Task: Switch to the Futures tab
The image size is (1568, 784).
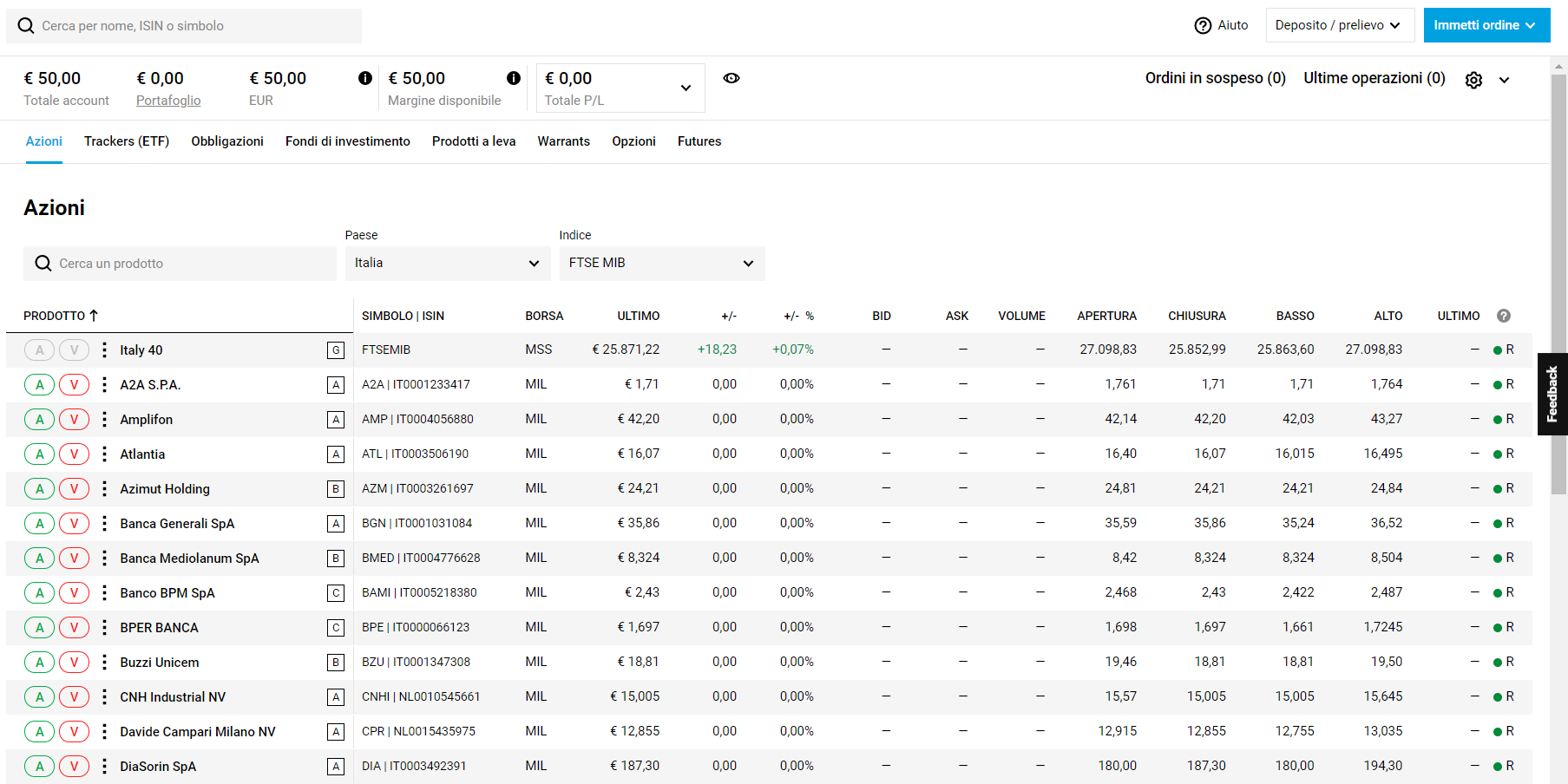Action: (699, 141)
